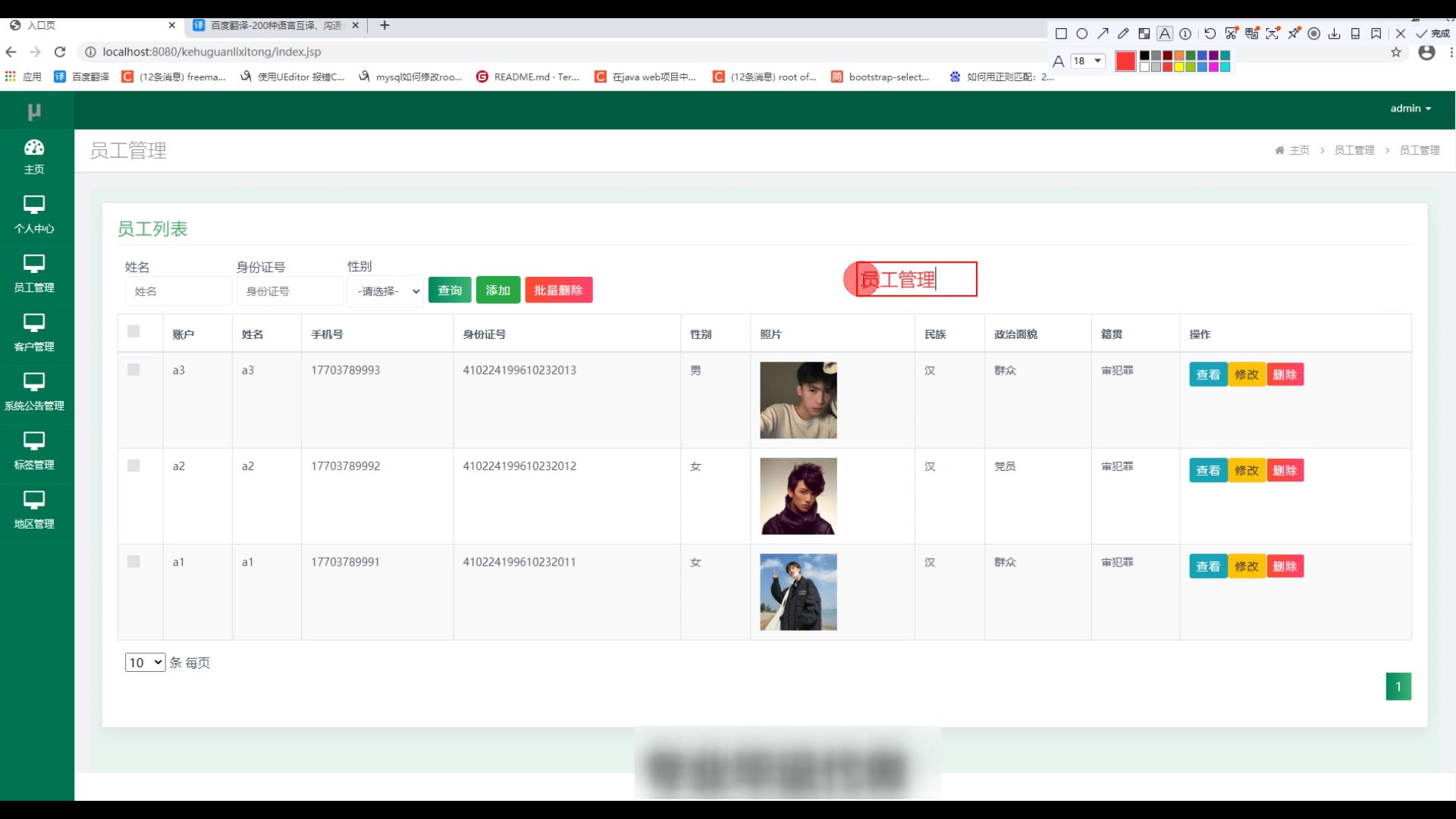Switch to the 入口页 browser tab
Viewport: 1456px width, 819px height.
(93, 25)
